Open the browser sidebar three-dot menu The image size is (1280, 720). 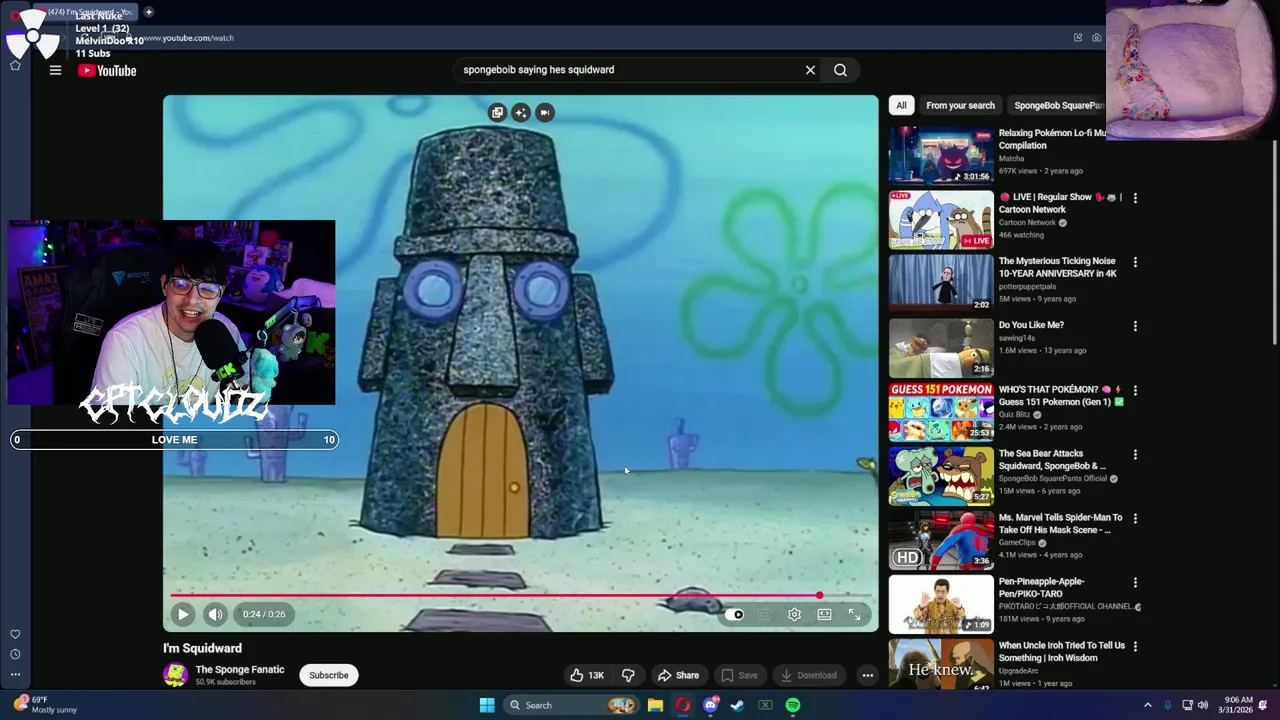coord(15,674)
